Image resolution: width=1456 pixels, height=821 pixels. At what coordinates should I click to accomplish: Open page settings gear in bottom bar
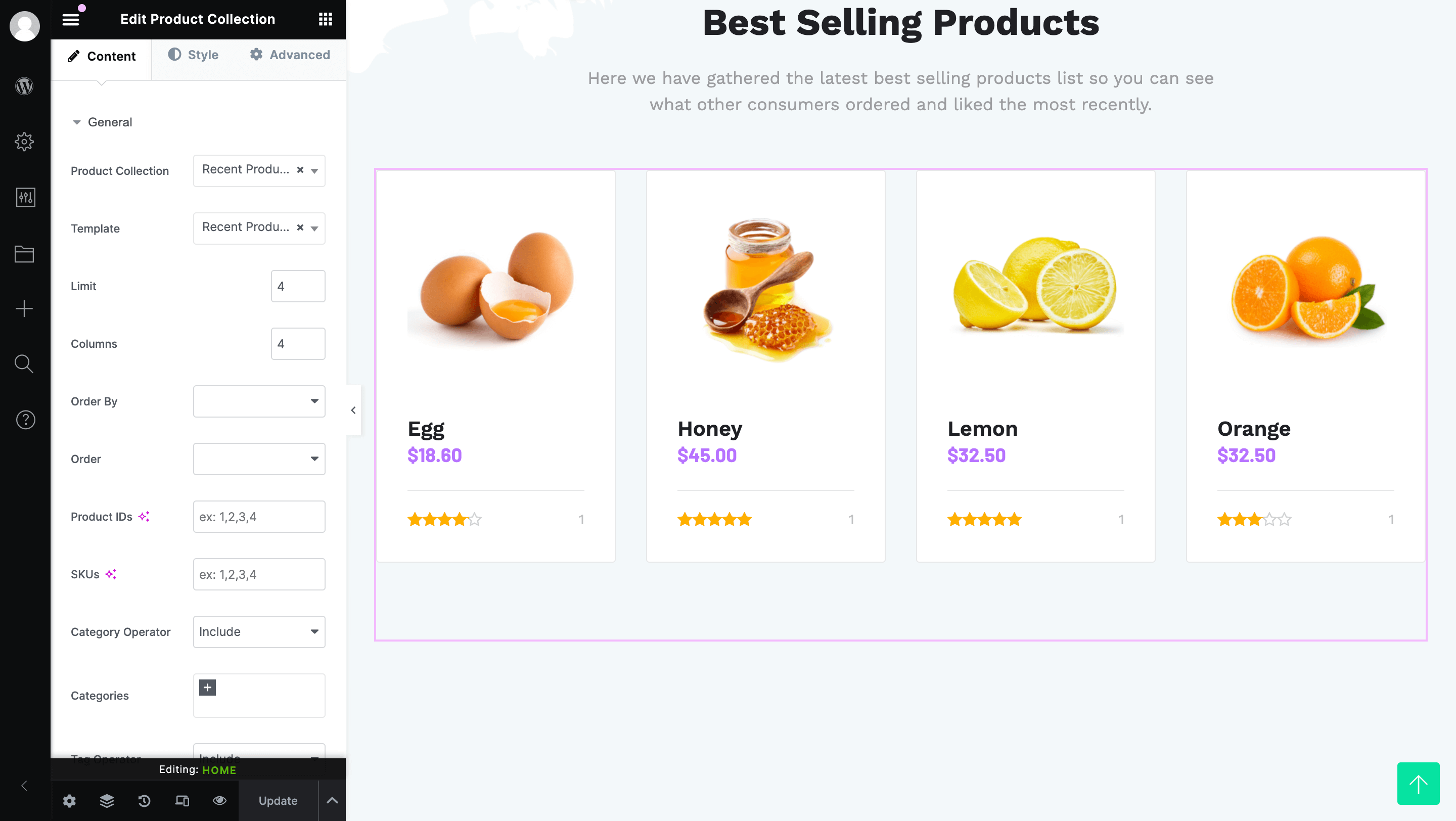(69, 801)
